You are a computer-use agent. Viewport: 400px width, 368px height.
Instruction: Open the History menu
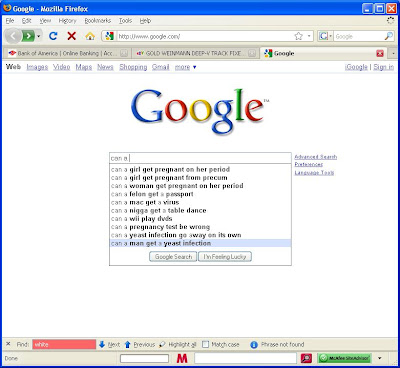point(67,21)
